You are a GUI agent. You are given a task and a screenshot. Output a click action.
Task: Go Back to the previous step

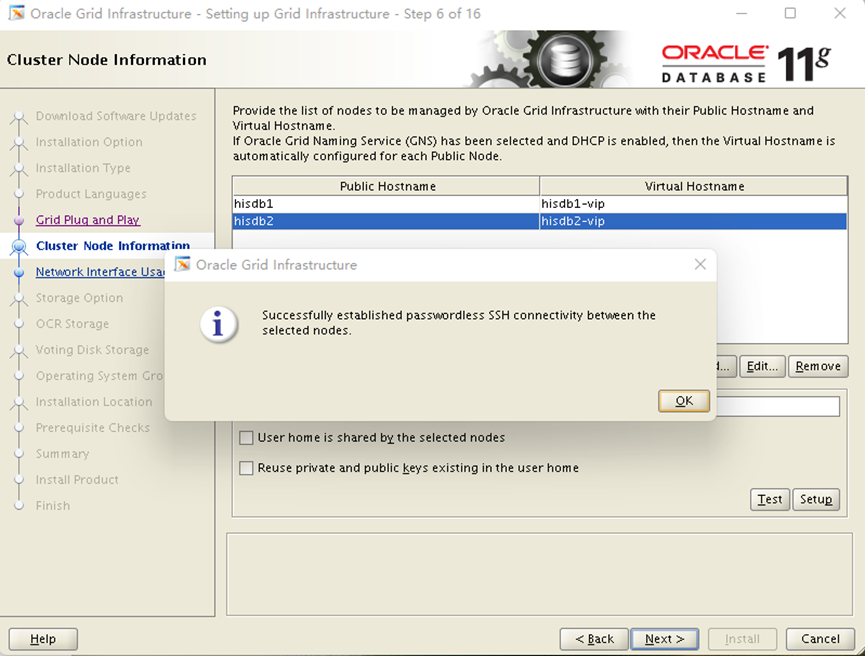pyautogui.click(x=594, y=639)
